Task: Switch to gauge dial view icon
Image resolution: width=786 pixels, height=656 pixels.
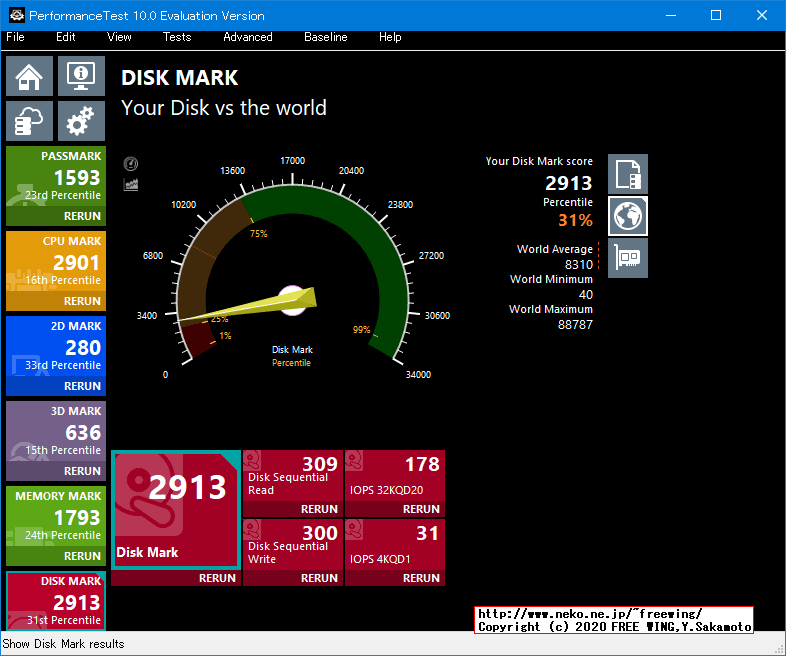Action: [131, 163]
